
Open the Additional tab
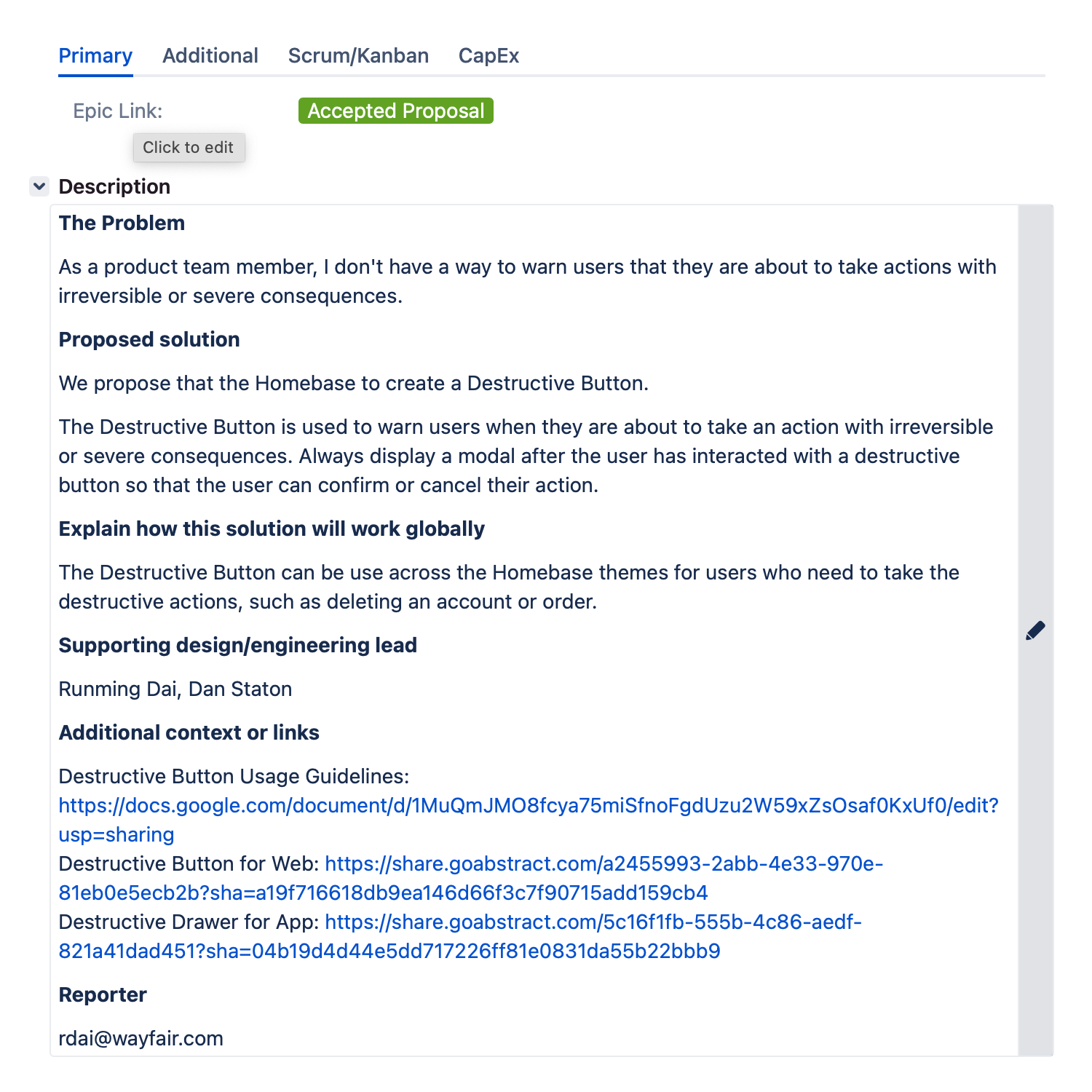pos(210,56)
